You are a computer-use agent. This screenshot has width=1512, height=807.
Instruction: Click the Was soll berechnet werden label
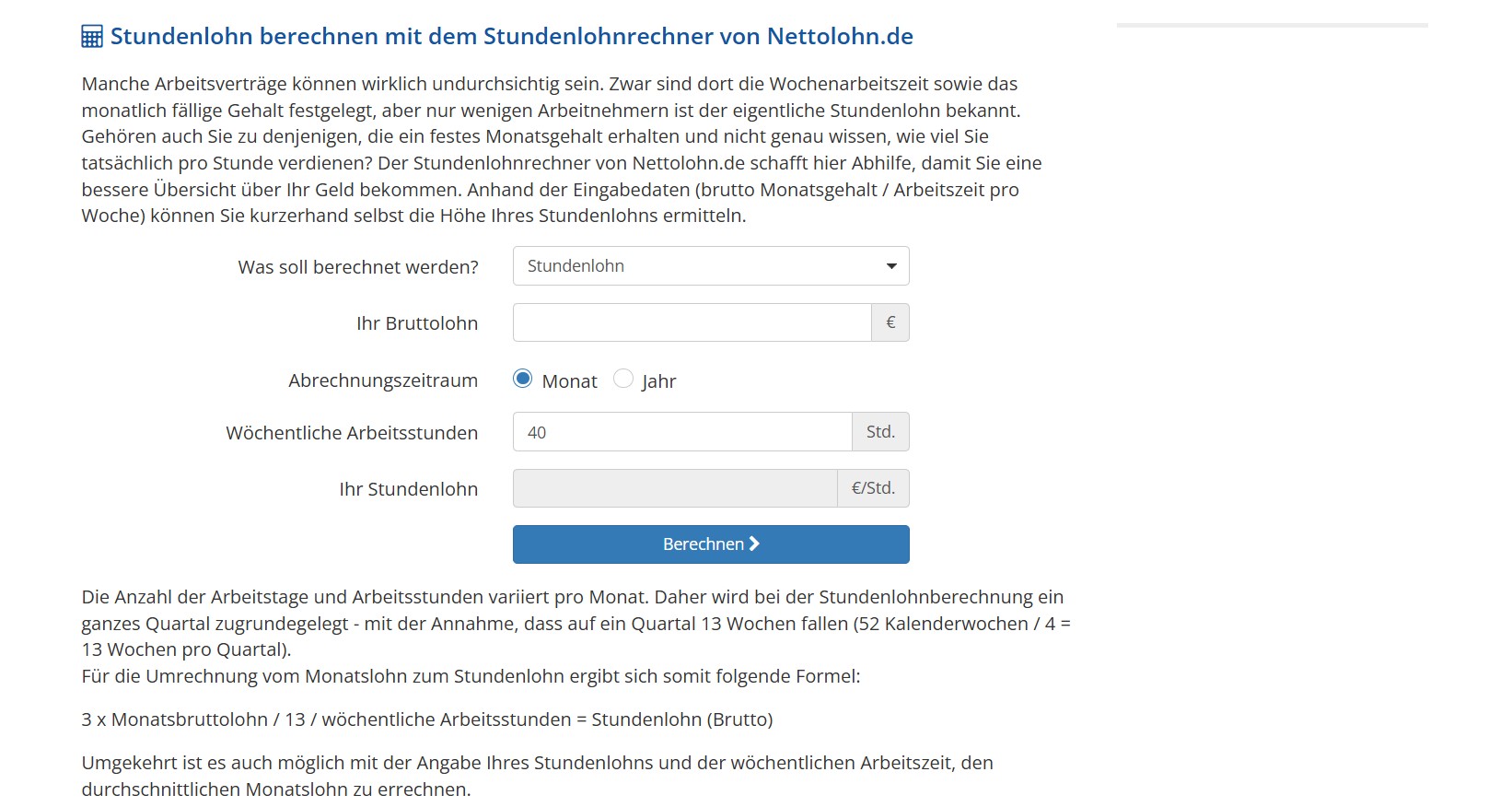pos(358,267)
